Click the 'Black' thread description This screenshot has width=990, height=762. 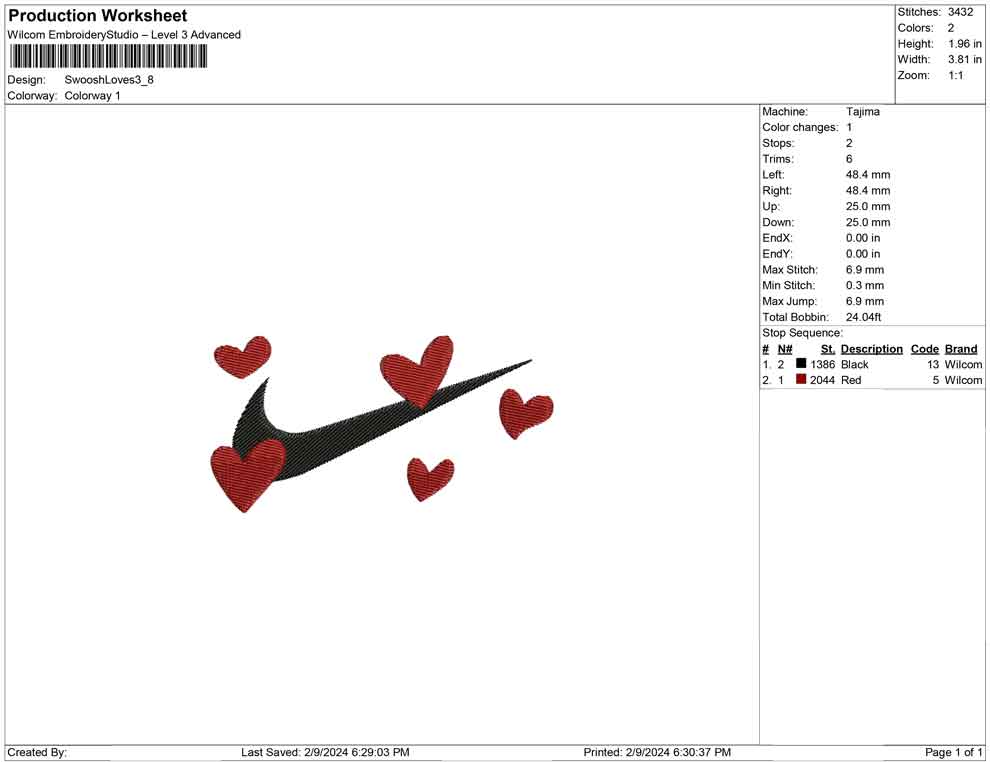(x=854, y=364)
